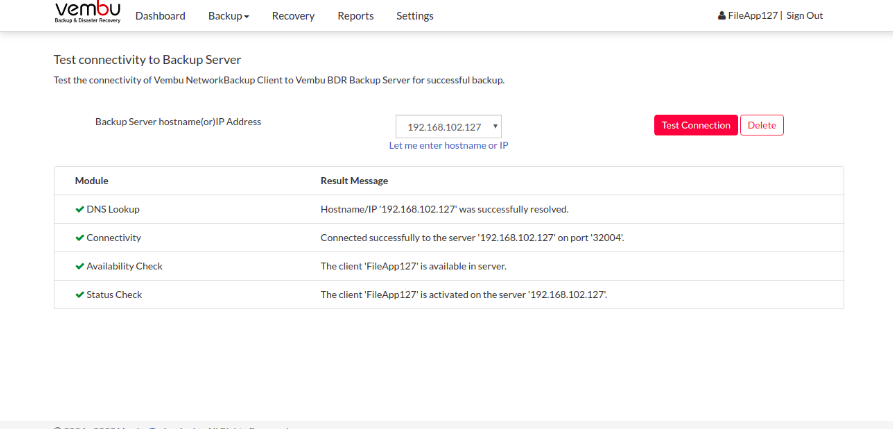Select the Status Check module text

click(x=114, y=295)
